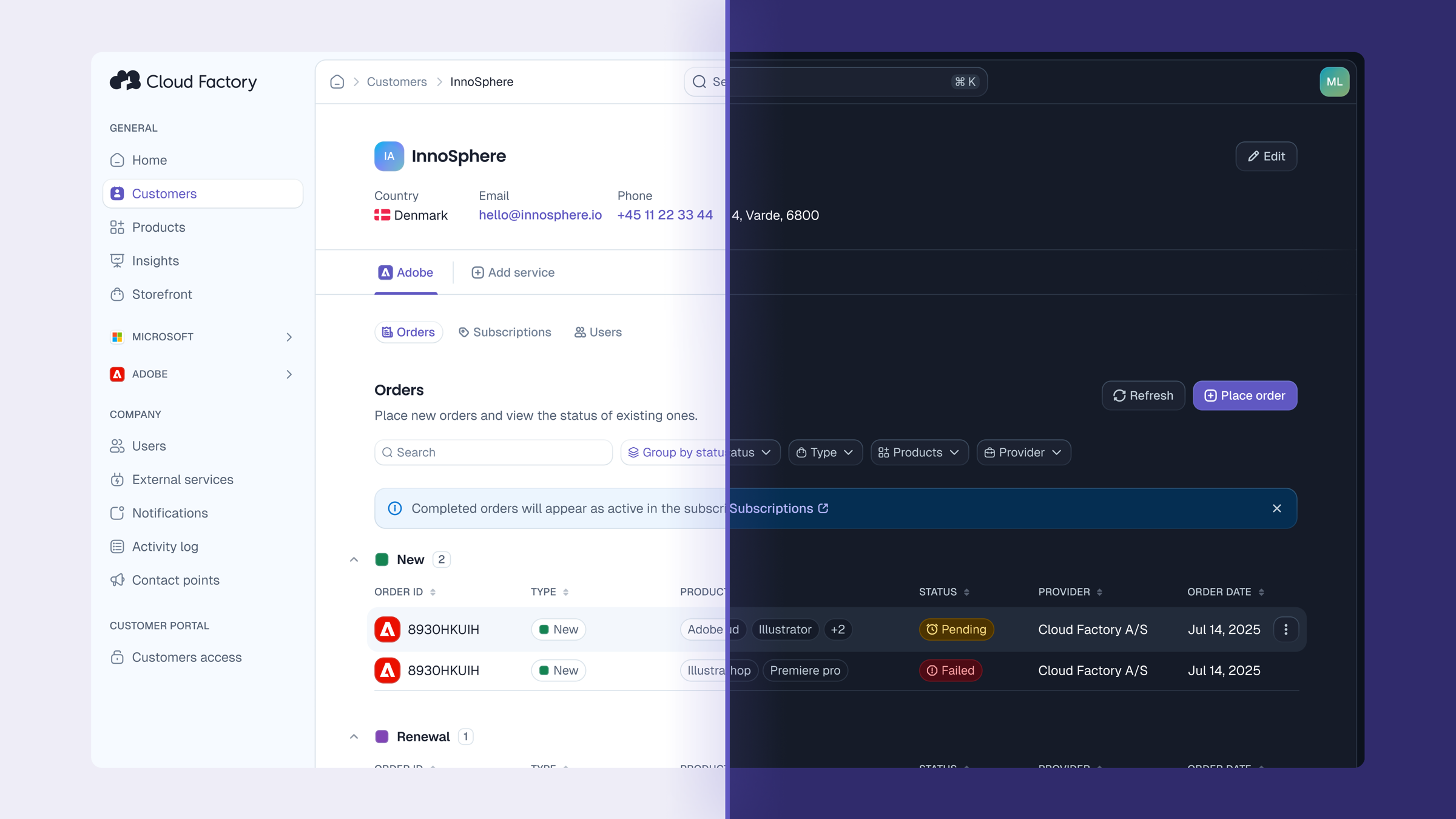
Task: Go to Insights section
Action: coord(203,261)
